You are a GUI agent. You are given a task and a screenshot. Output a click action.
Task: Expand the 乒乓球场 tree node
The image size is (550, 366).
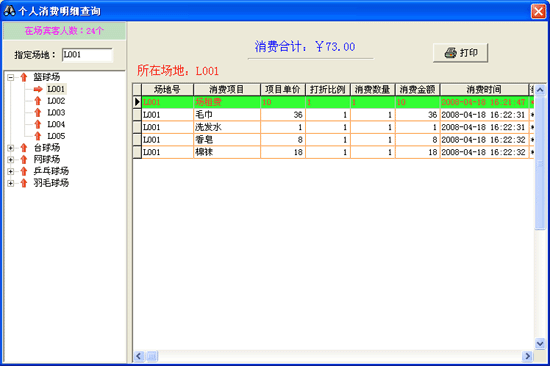(11, 172)
